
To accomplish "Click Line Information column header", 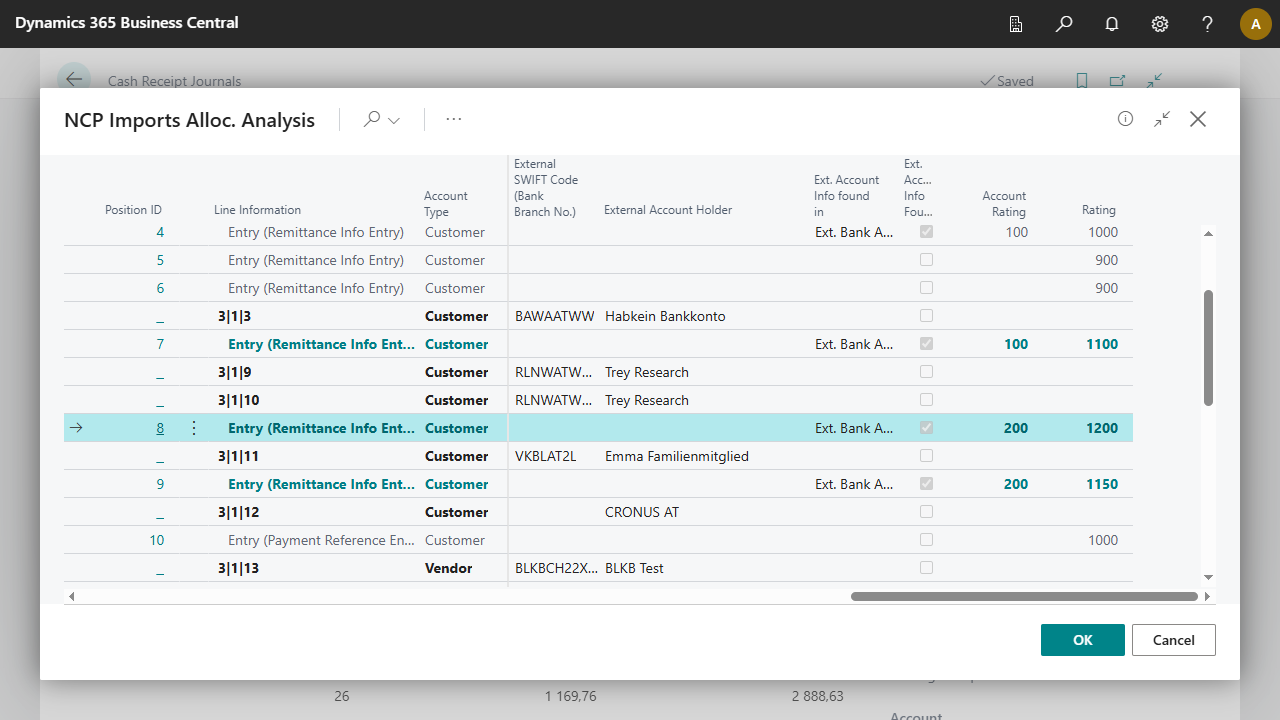I will (x=257, y=210).
